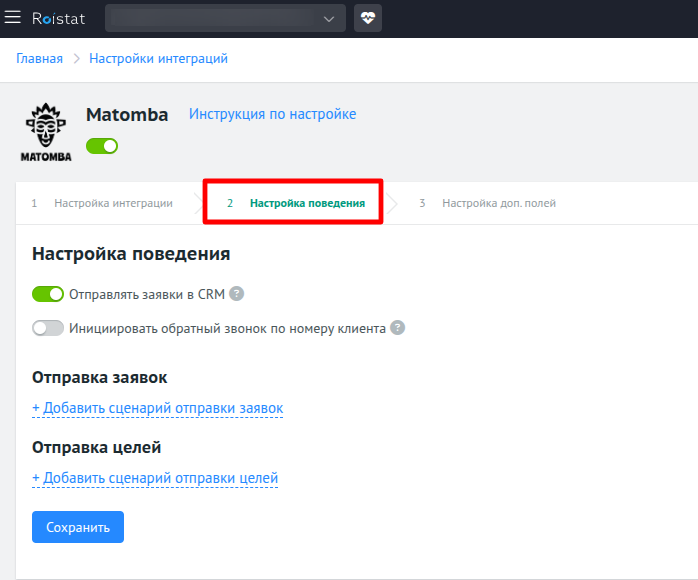
Task: Click the Matomba logo image
Action: click(x=47, y=132)
